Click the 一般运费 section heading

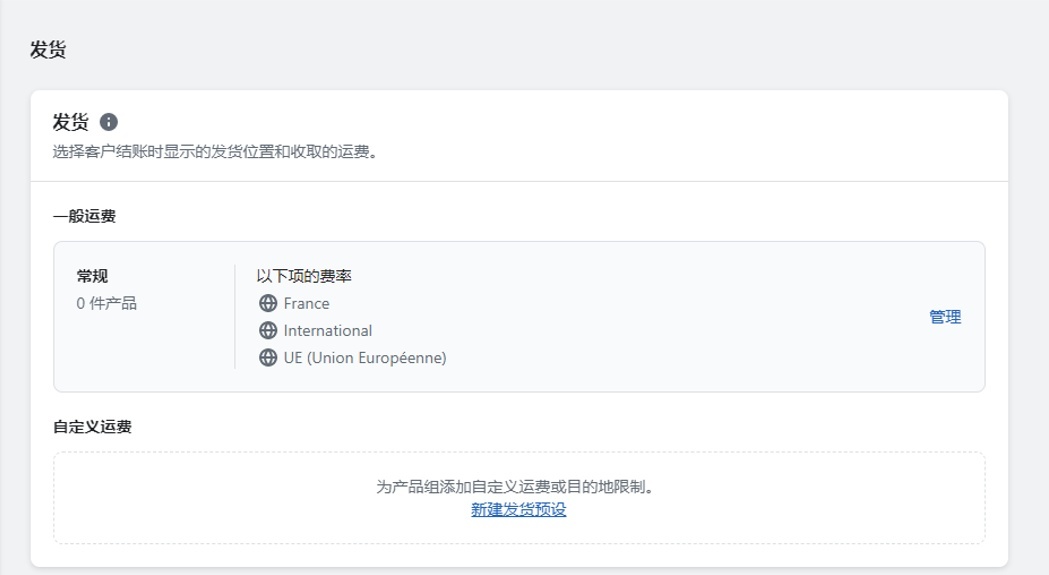(x=84, y=216)
